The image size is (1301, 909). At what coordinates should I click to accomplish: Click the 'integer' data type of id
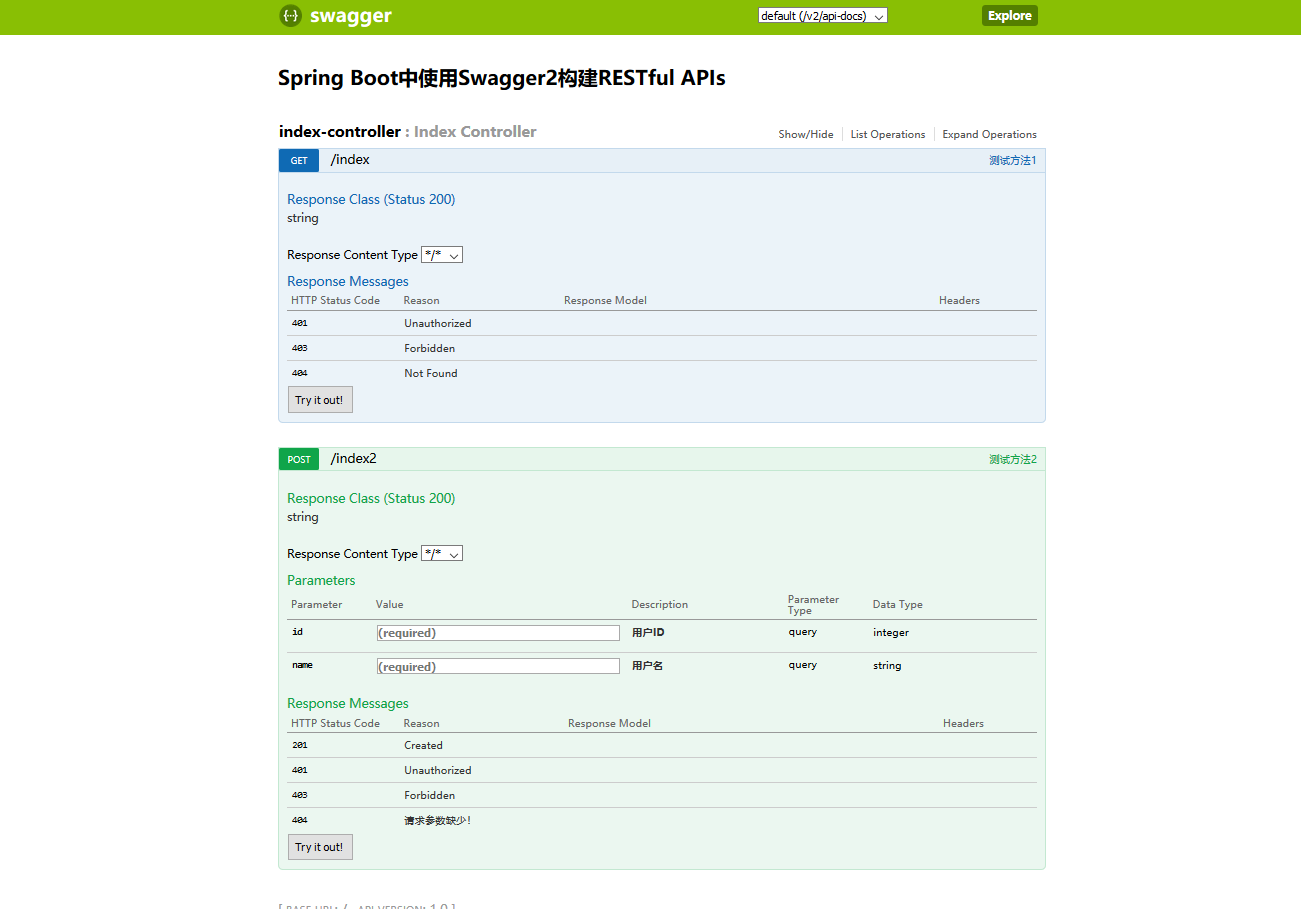click(891, 632)
